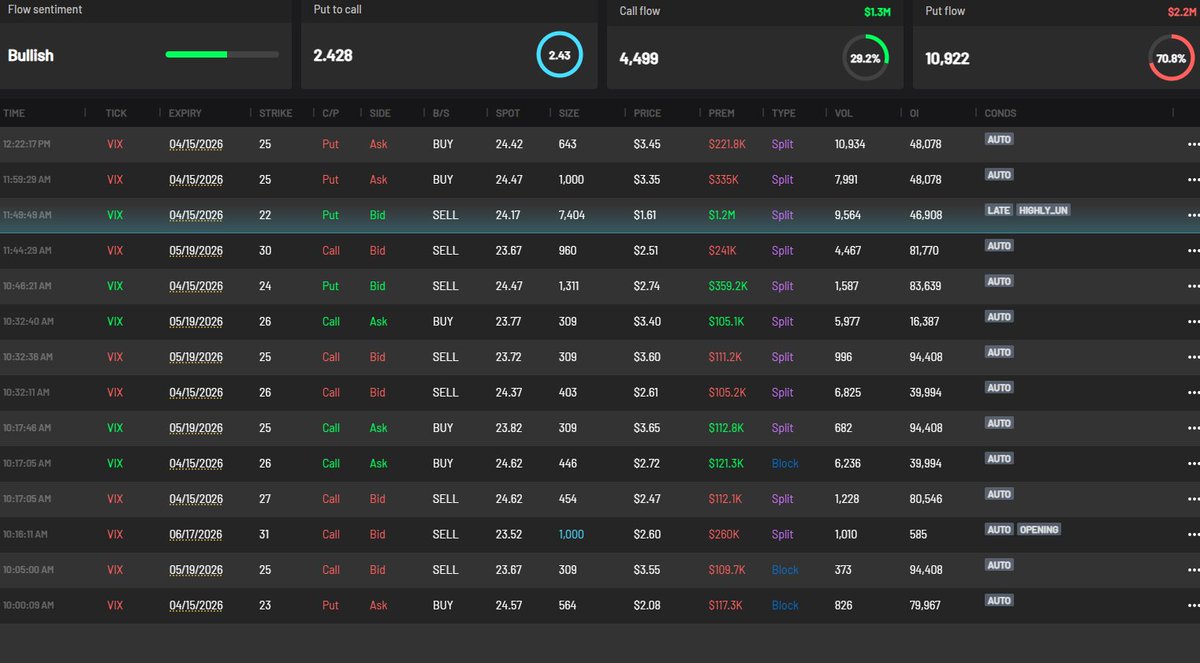1200x663 pixels.
Task: Open 04/15/2026 expiry on 12:22:17 PM row
Action: 195,144
